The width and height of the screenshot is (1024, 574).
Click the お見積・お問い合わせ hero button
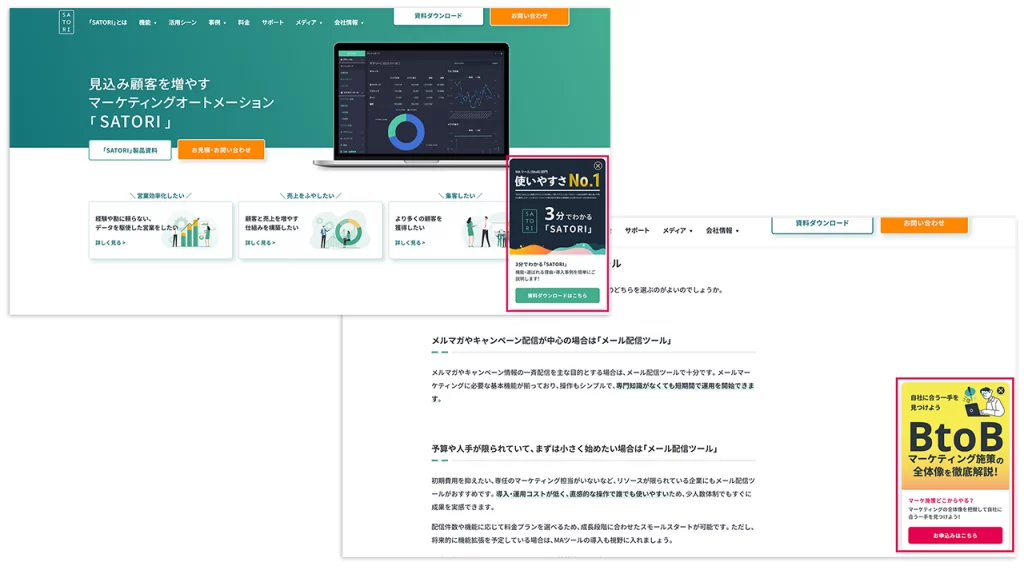point(221,150)
